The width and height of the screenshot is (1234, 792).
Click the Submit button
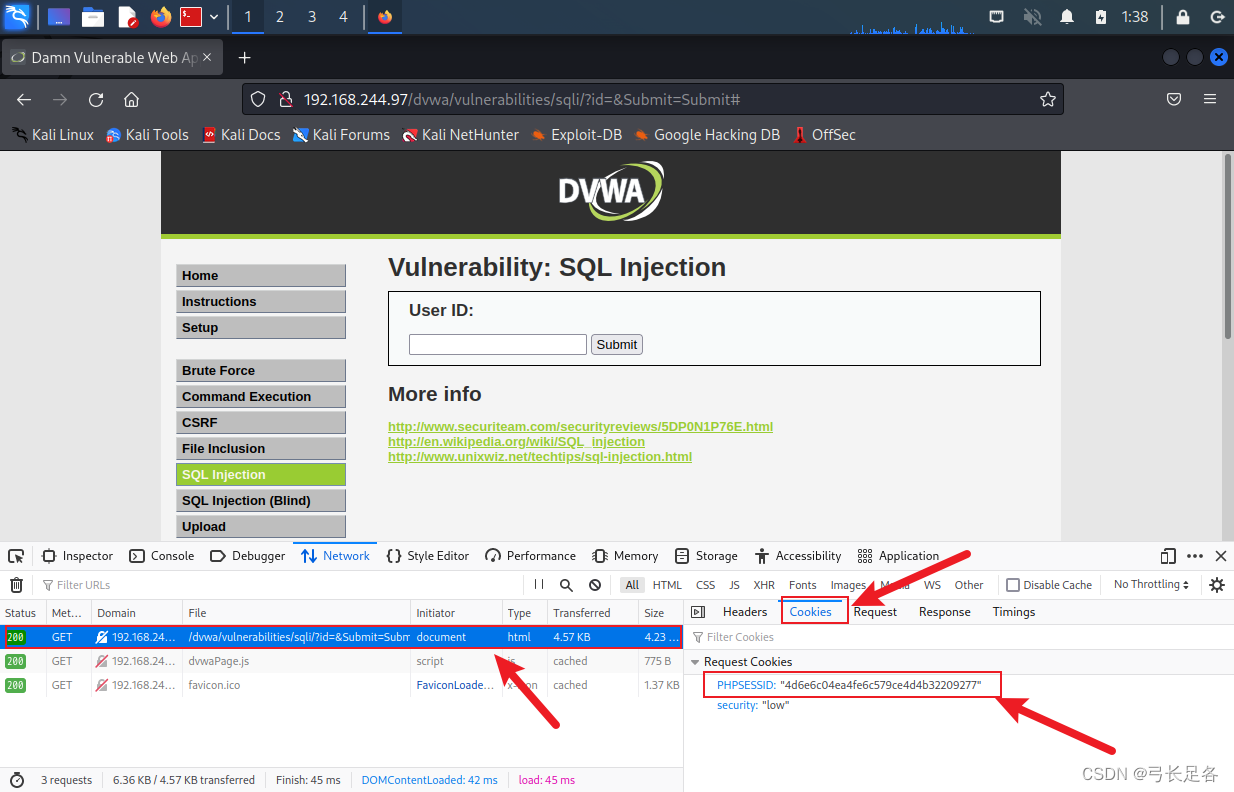pos(616,344)
